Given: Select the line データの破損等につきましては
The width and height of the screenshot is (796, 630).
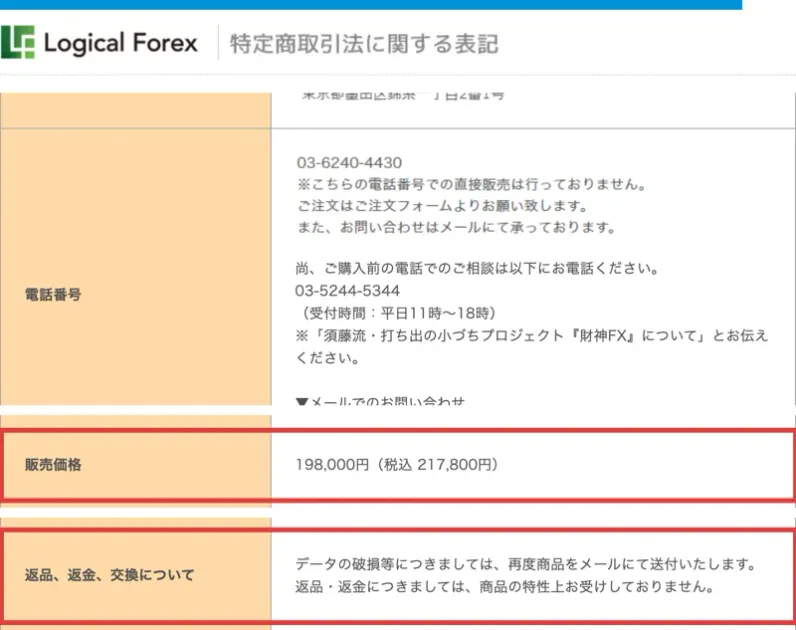Looking at the screenshot, I should [x=526, y=564].
